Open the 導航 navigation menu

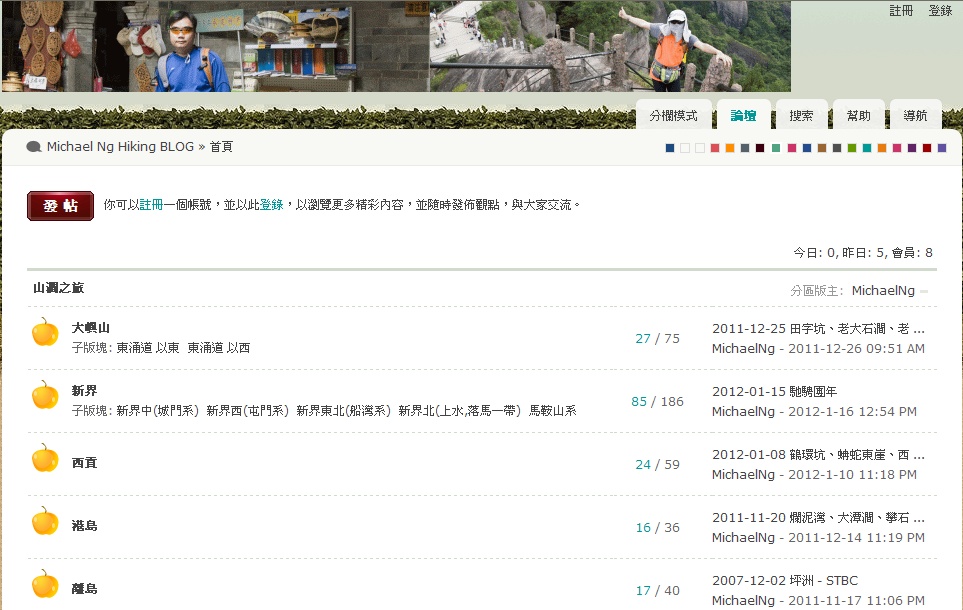click(x=915, y=116)
